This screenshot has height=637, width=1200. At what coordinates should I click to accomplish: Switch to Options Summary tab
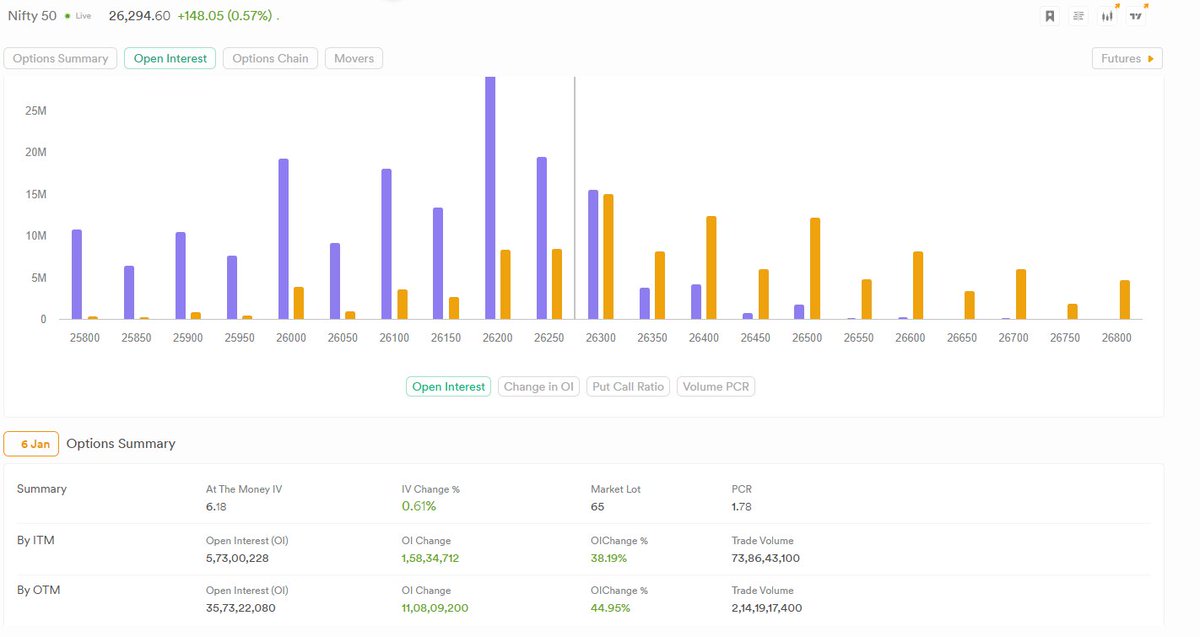[60, 59]
